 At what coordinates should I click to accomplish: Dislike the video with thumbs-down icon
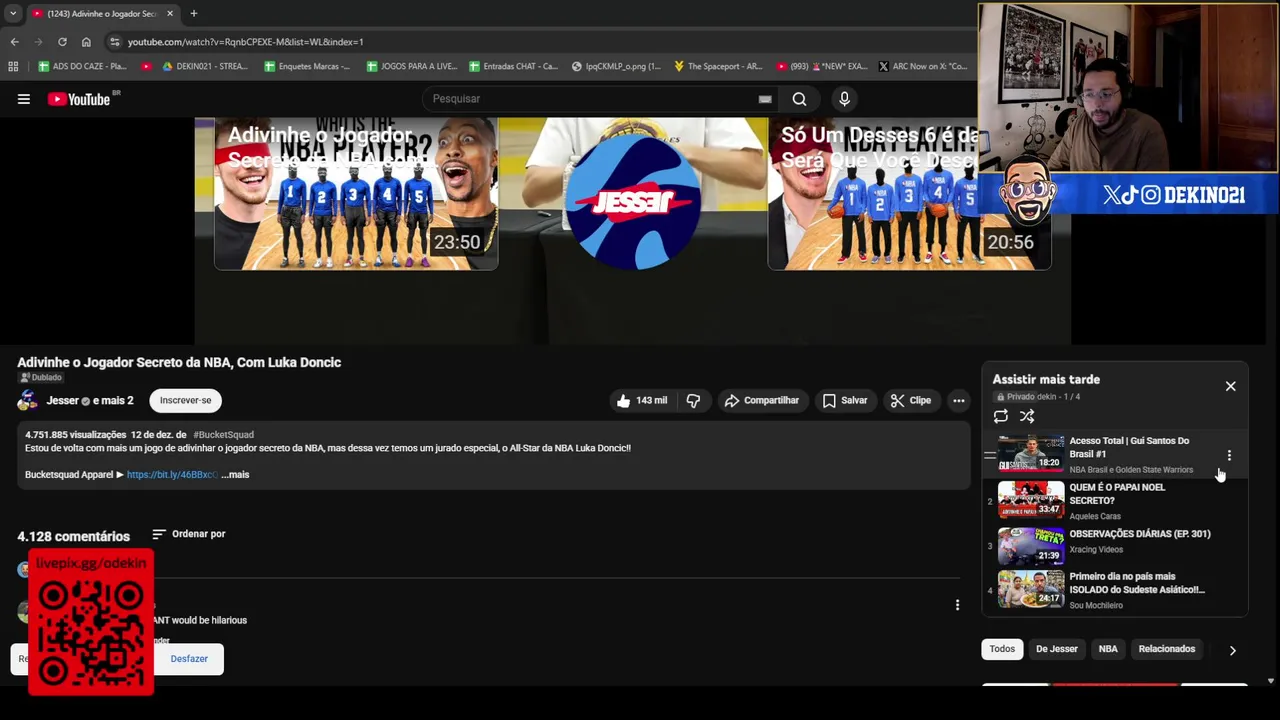point(693,400)
